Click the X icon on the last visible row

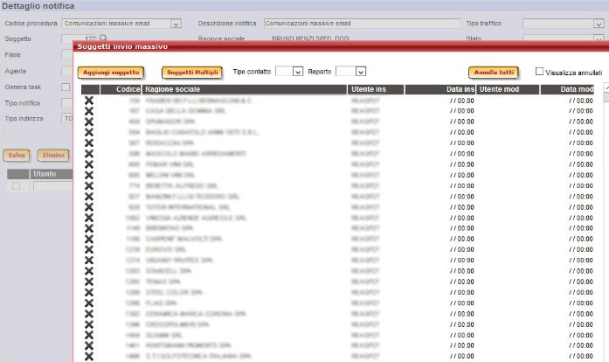tap(89, 356)
